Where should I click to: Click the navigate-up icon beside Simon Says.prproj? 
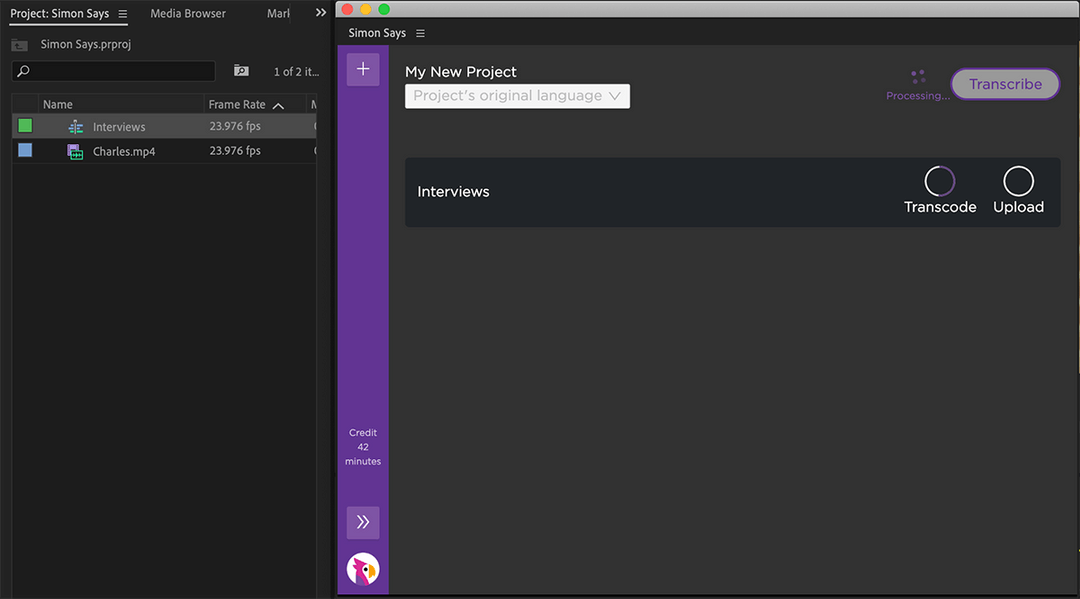point(20,44)
